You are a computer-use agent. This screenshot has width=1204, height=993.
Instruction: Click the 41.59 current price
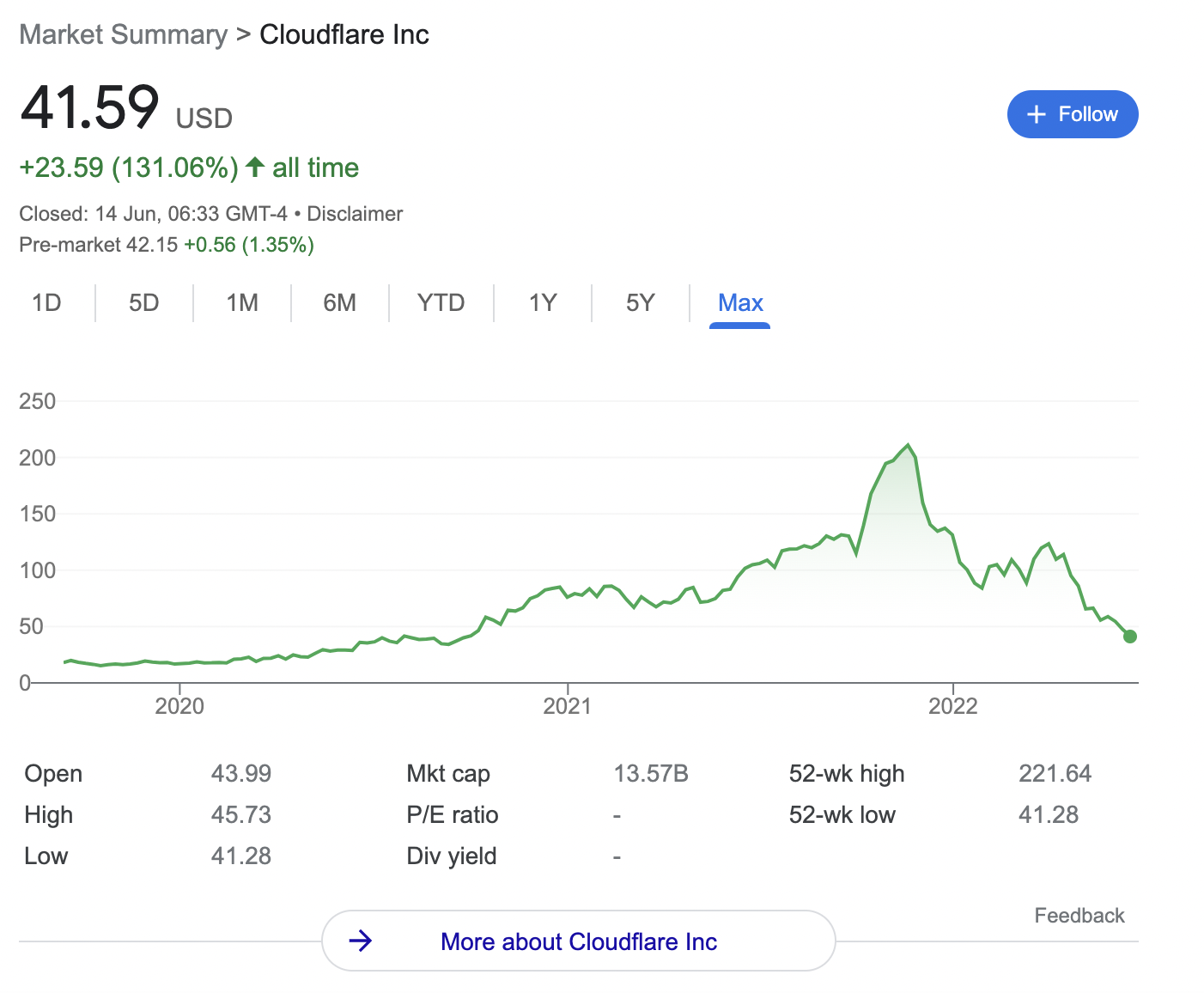point(89,107)
